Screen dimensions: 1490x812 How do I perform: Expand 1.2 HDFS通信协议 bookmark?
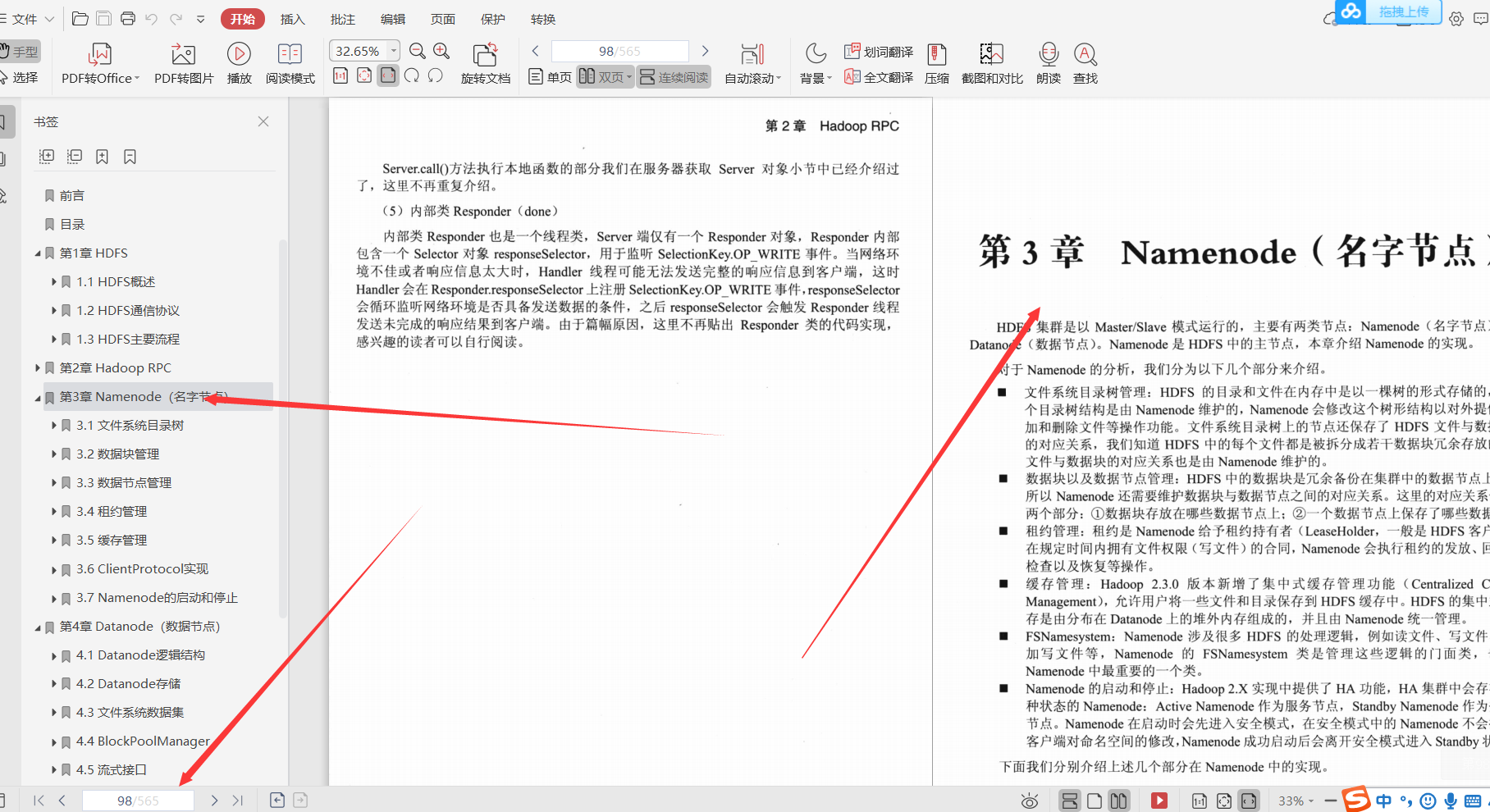click(x=54, y=311)
